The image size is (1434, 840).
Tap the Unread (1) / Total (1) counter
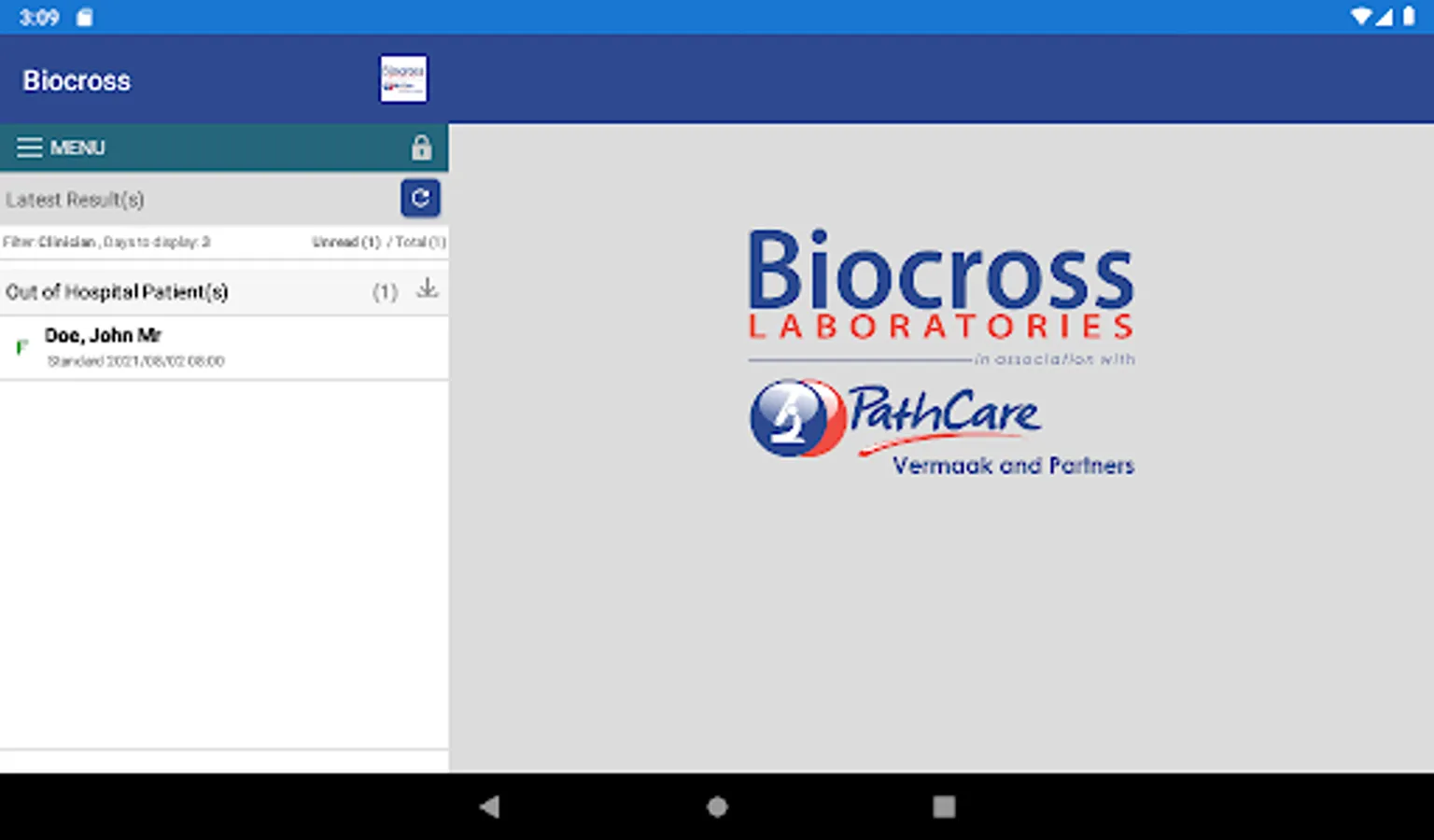pyautogui.click(x=379, y=242)
